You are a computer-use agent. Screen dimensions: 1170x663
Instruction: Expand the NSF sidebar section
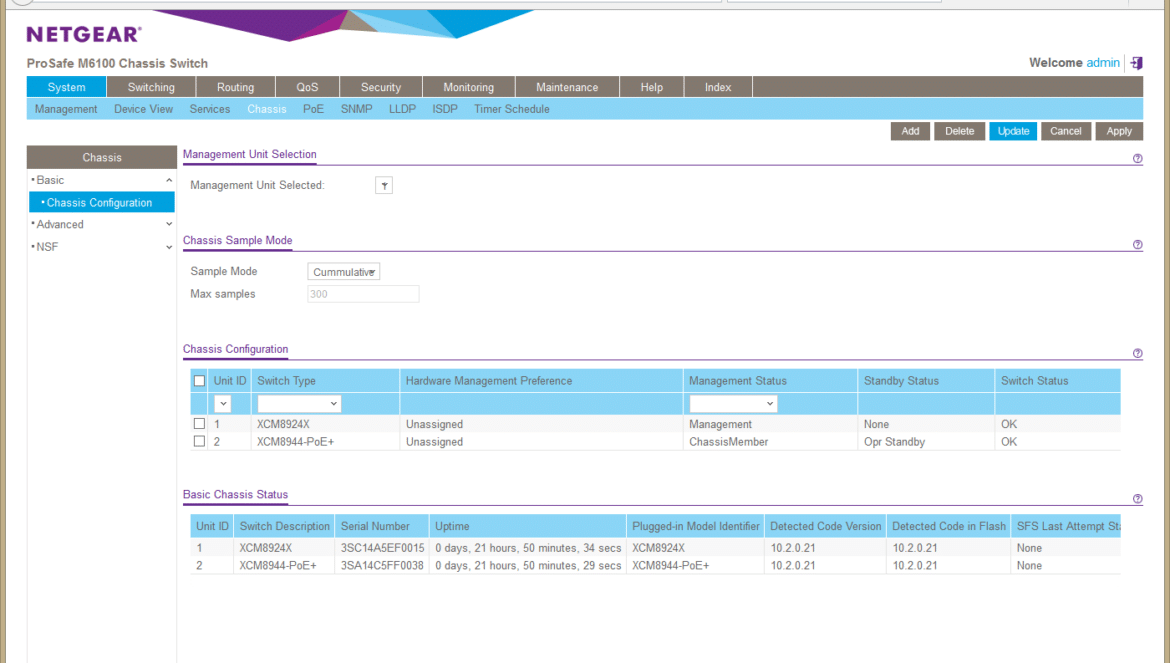(169, 247)
